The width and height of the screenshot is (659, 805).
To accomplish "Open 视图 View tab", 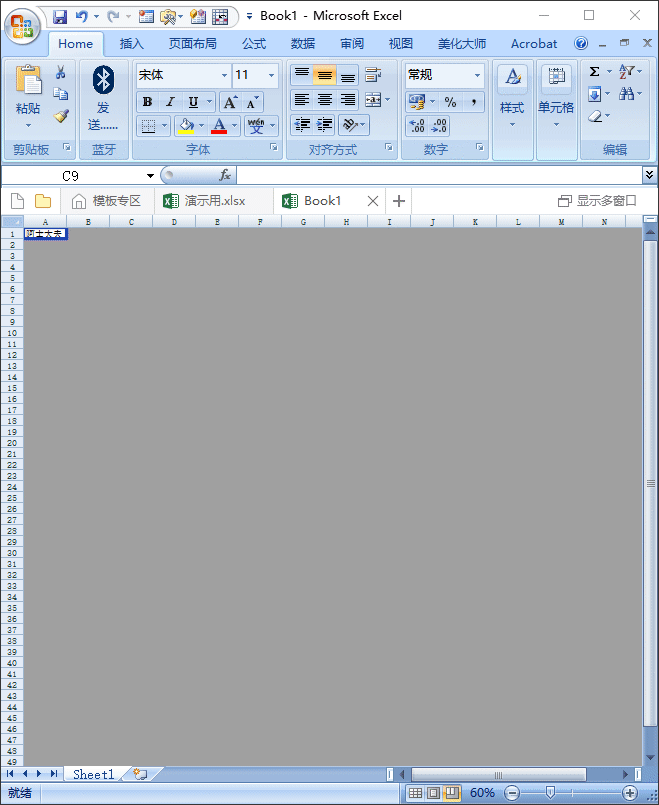I will coord(401,44).
